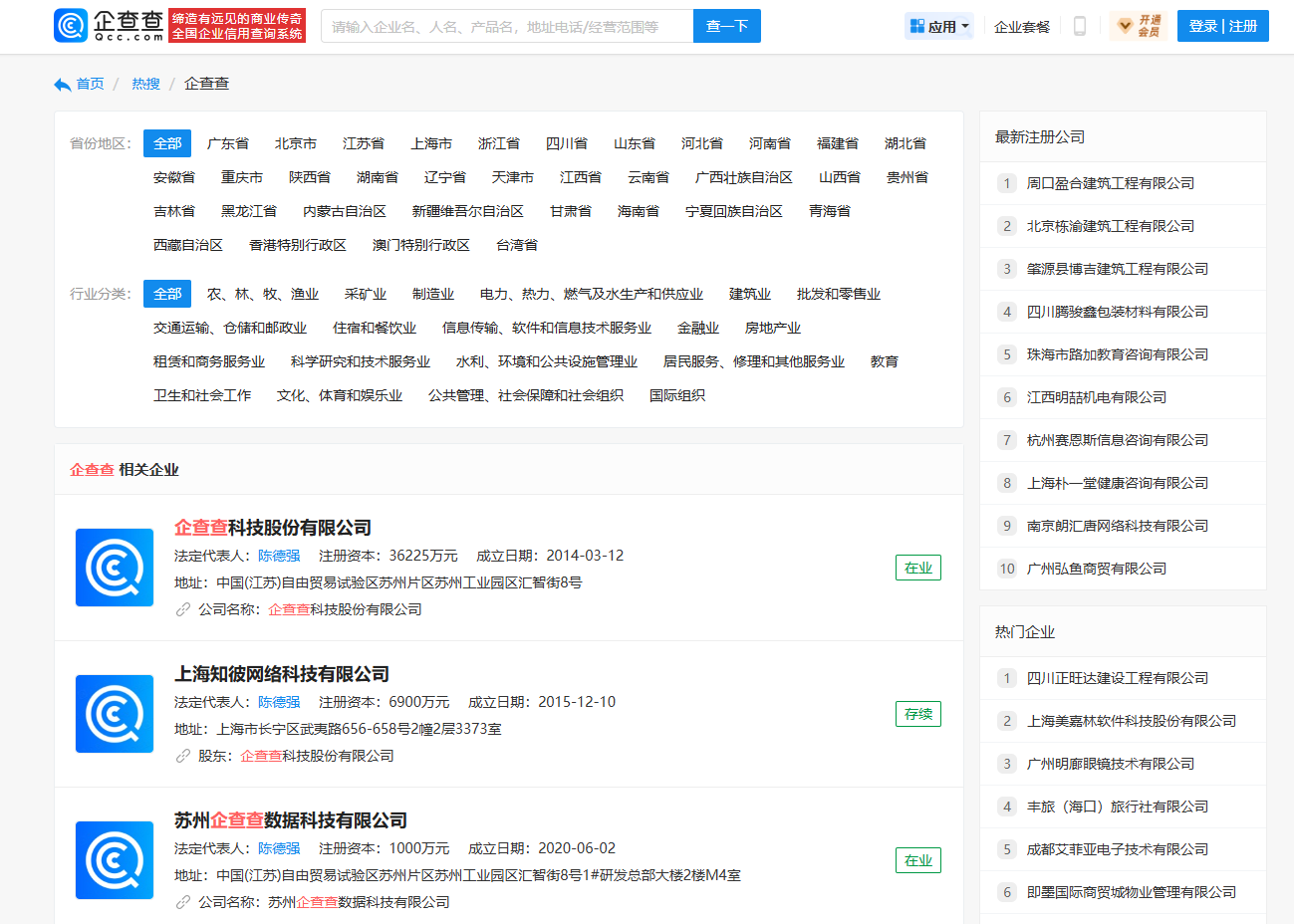Go to 热搜 breadcrumb link
This screenshot has width=1294, height=924.
pyautogui.click(x=145, y=84)
